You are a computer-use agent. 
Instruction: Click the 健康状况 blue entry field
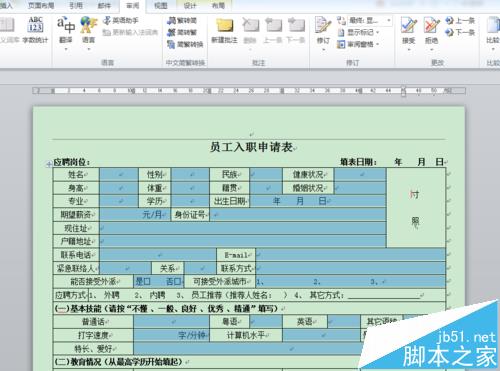tap(360, 174)
